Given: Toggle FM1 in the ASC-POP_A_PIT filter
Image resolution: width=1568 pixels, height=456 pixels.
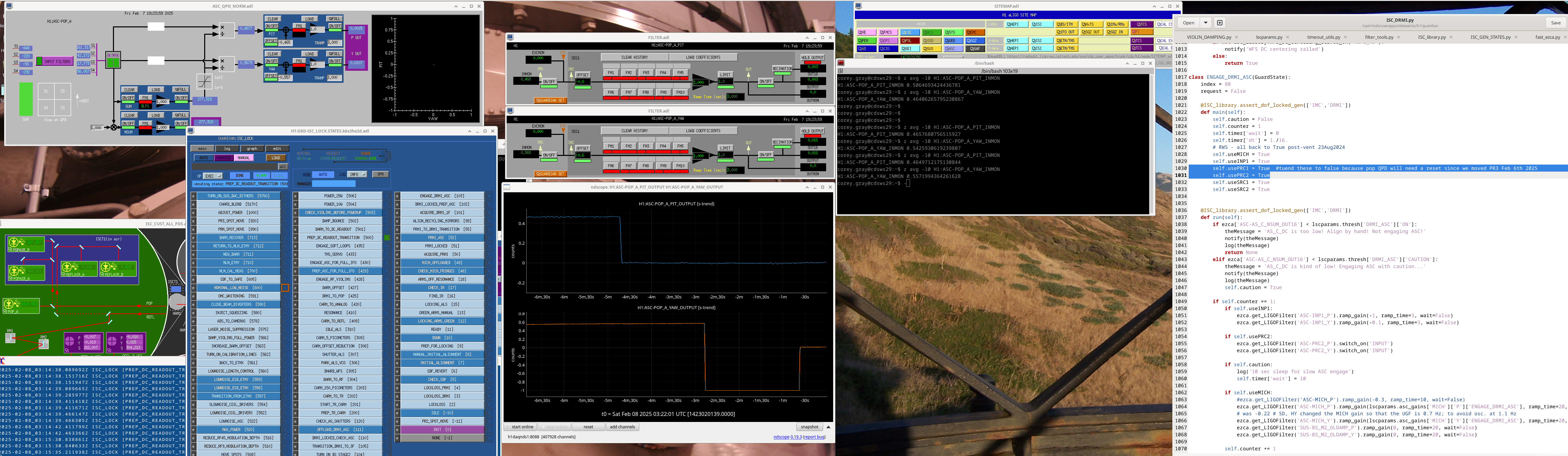Looking at the screenshot, I should click(x=611, y=73).
